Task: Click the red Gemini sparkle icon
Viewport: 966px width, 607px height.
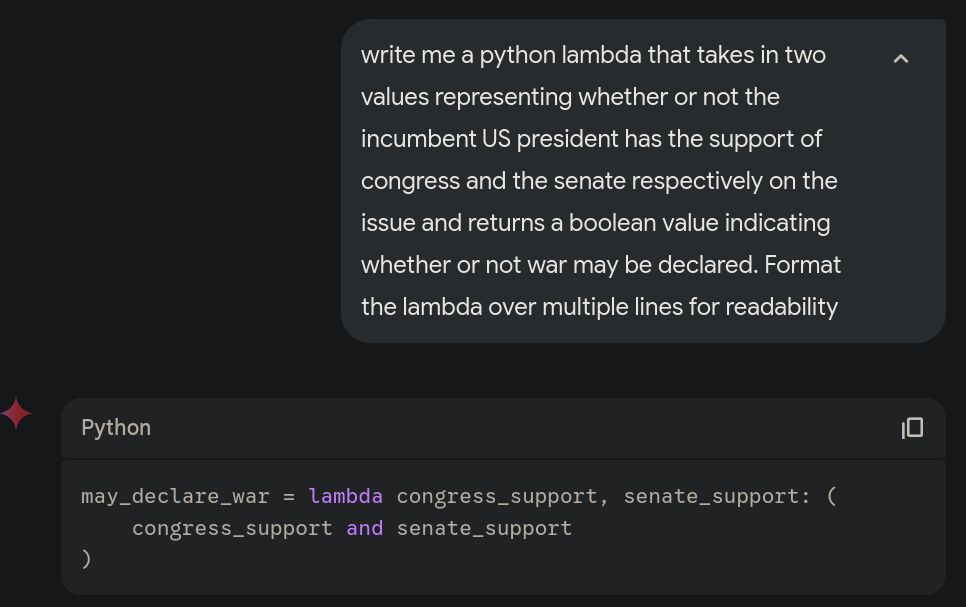Action: point(16,413)
